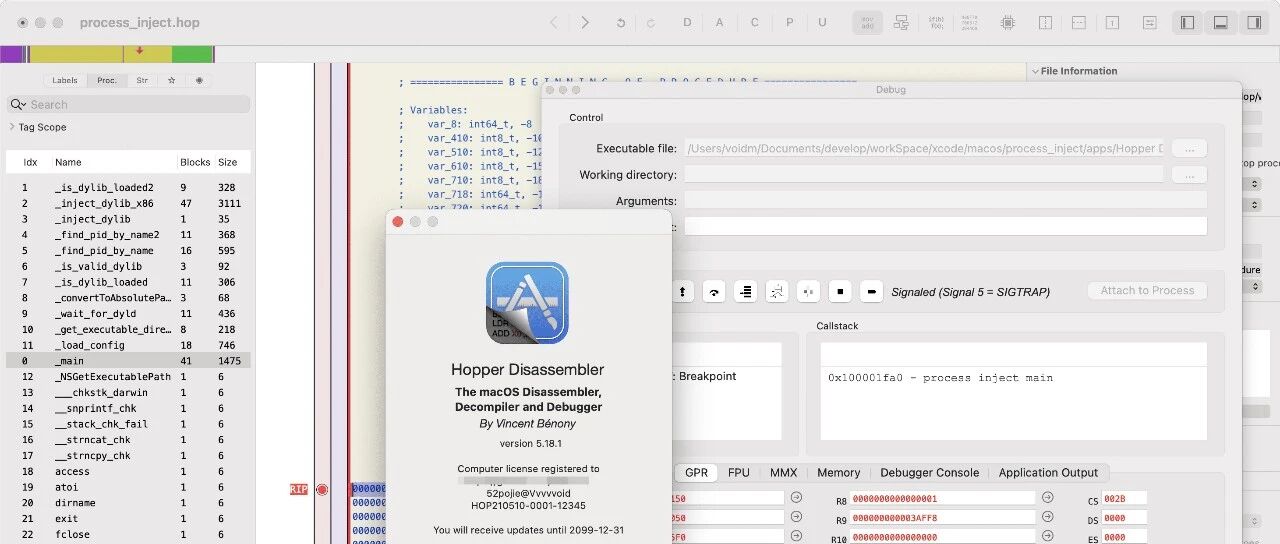This screenshot has width=1280, height=544.
Task: Open the Debugger Console tab
Action: point(929,473)
